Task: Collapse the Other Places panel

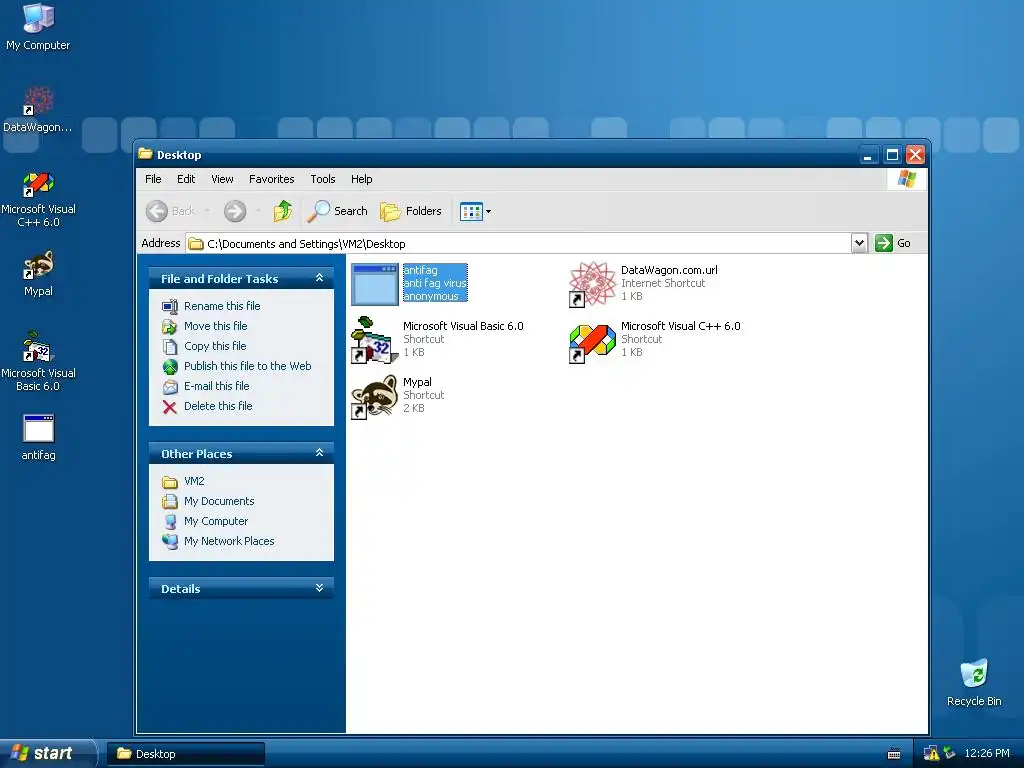Action: (319, 453)
